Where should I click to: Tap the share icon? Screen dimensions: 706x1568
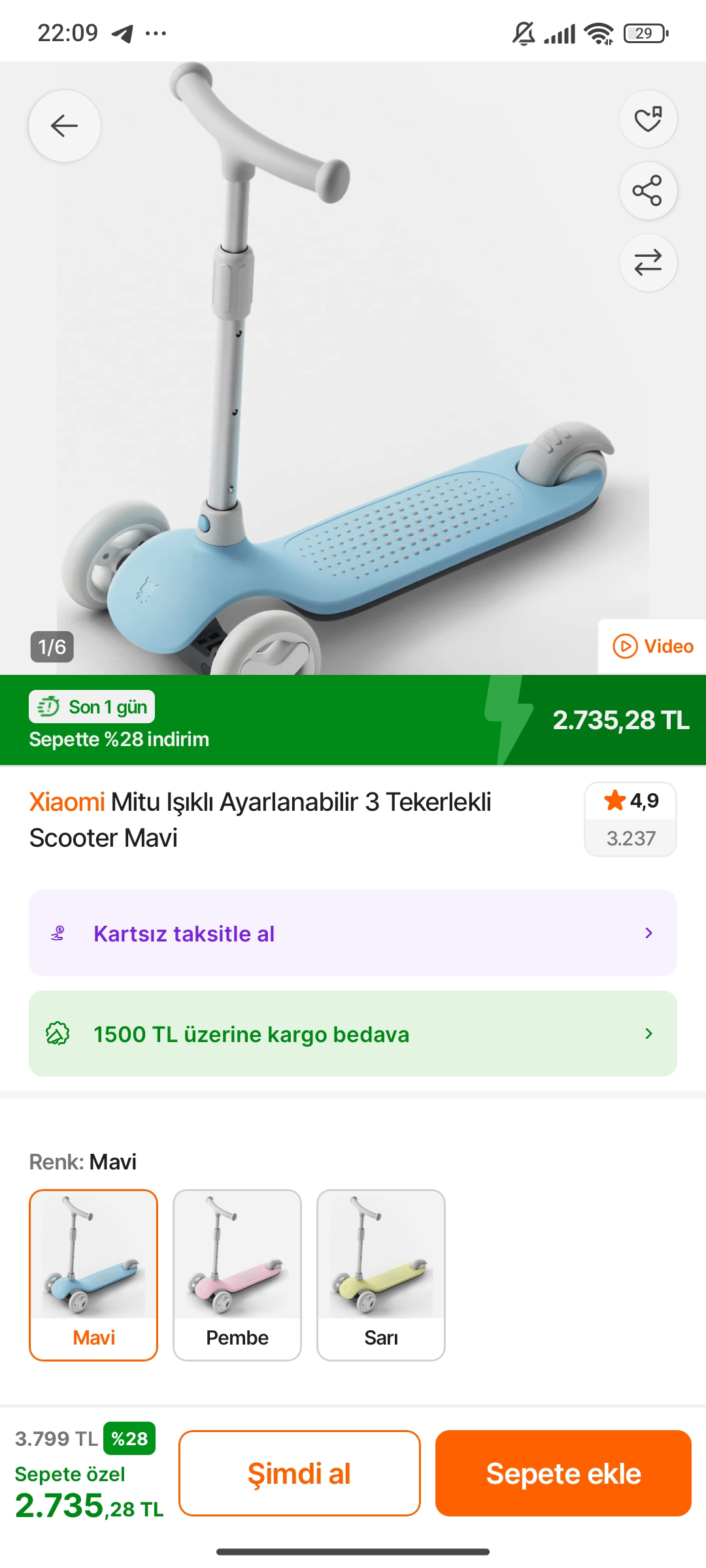pyautogui.click(x=648, y=191)
